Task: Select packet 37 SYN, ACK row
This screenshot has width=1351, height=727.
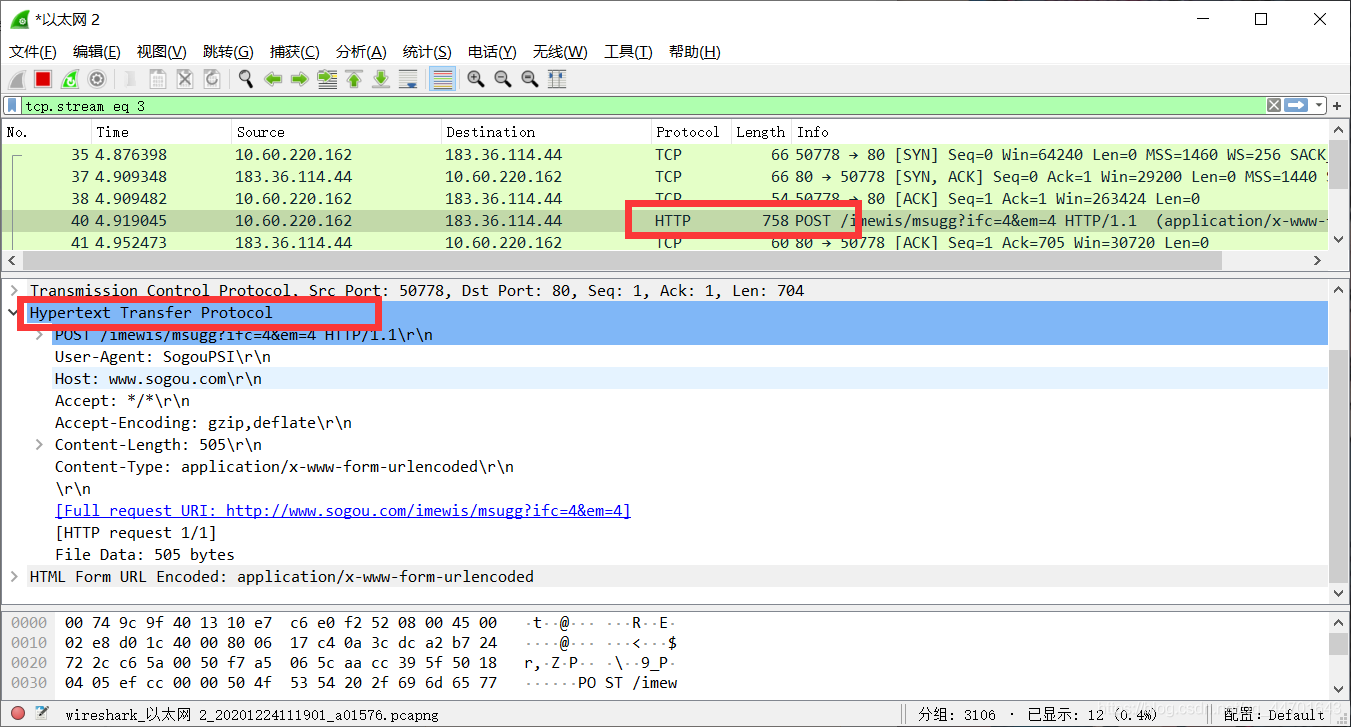Action: [665, 177]
